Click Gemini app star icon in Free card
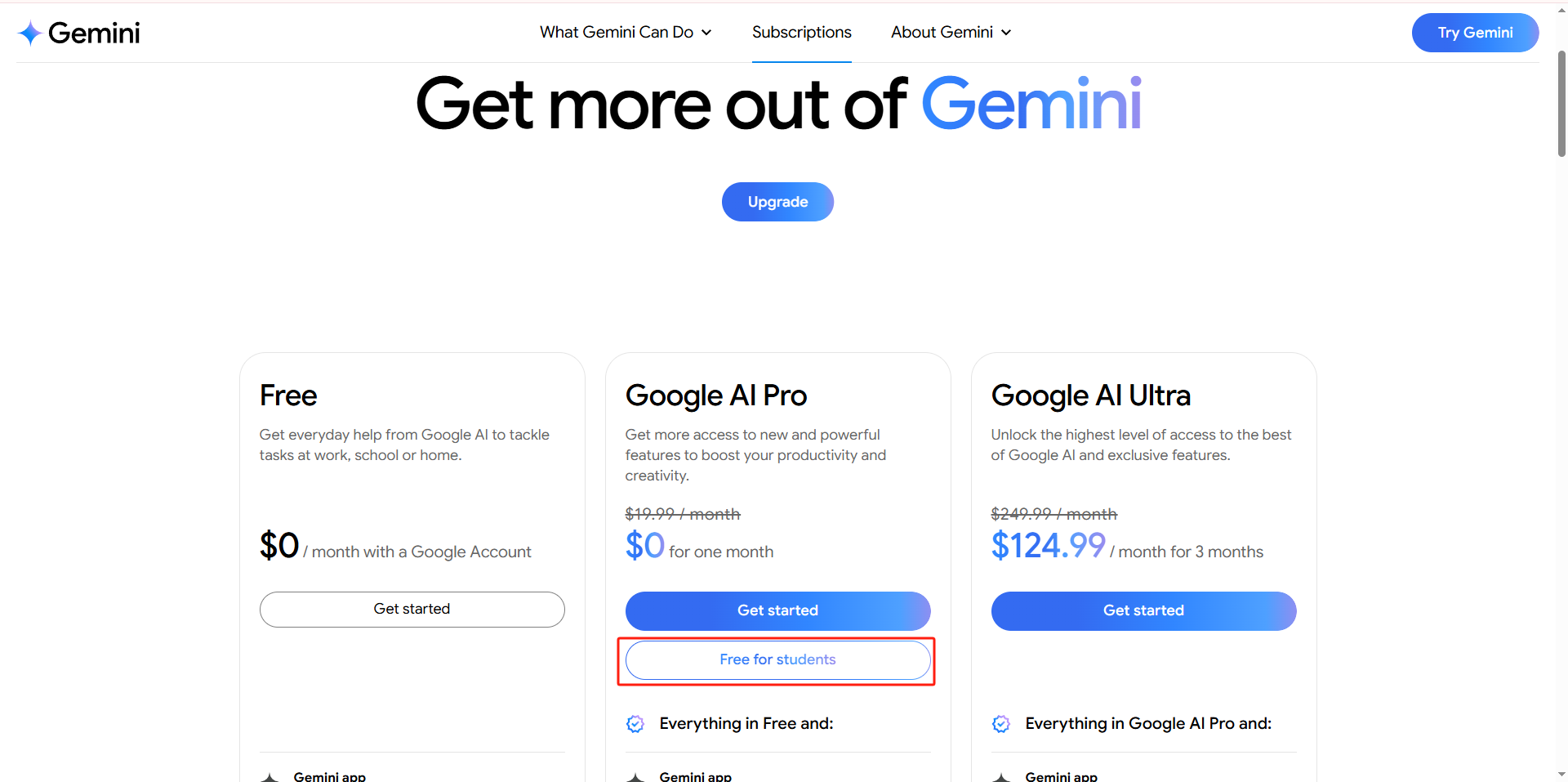The width and height of the screenshot is (1568, 782). 269,777
